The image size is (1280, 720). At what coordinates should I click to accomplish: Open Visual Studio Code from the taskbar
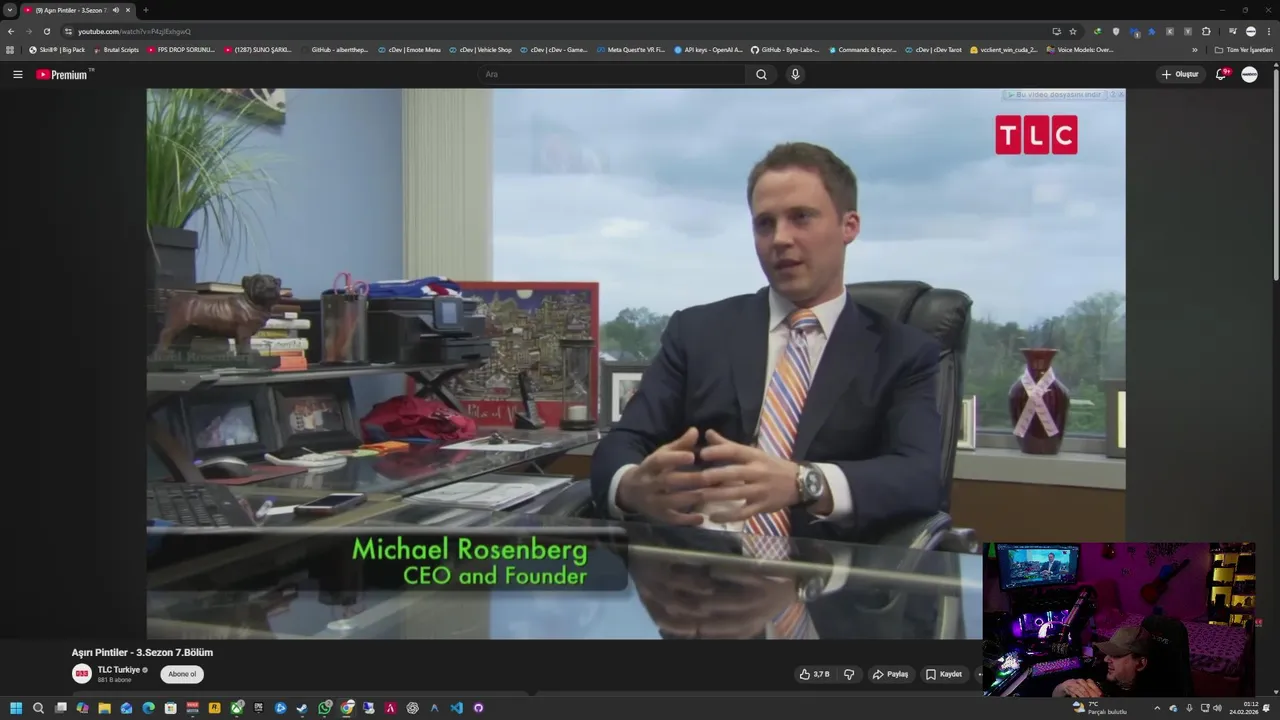coord(456,708)
